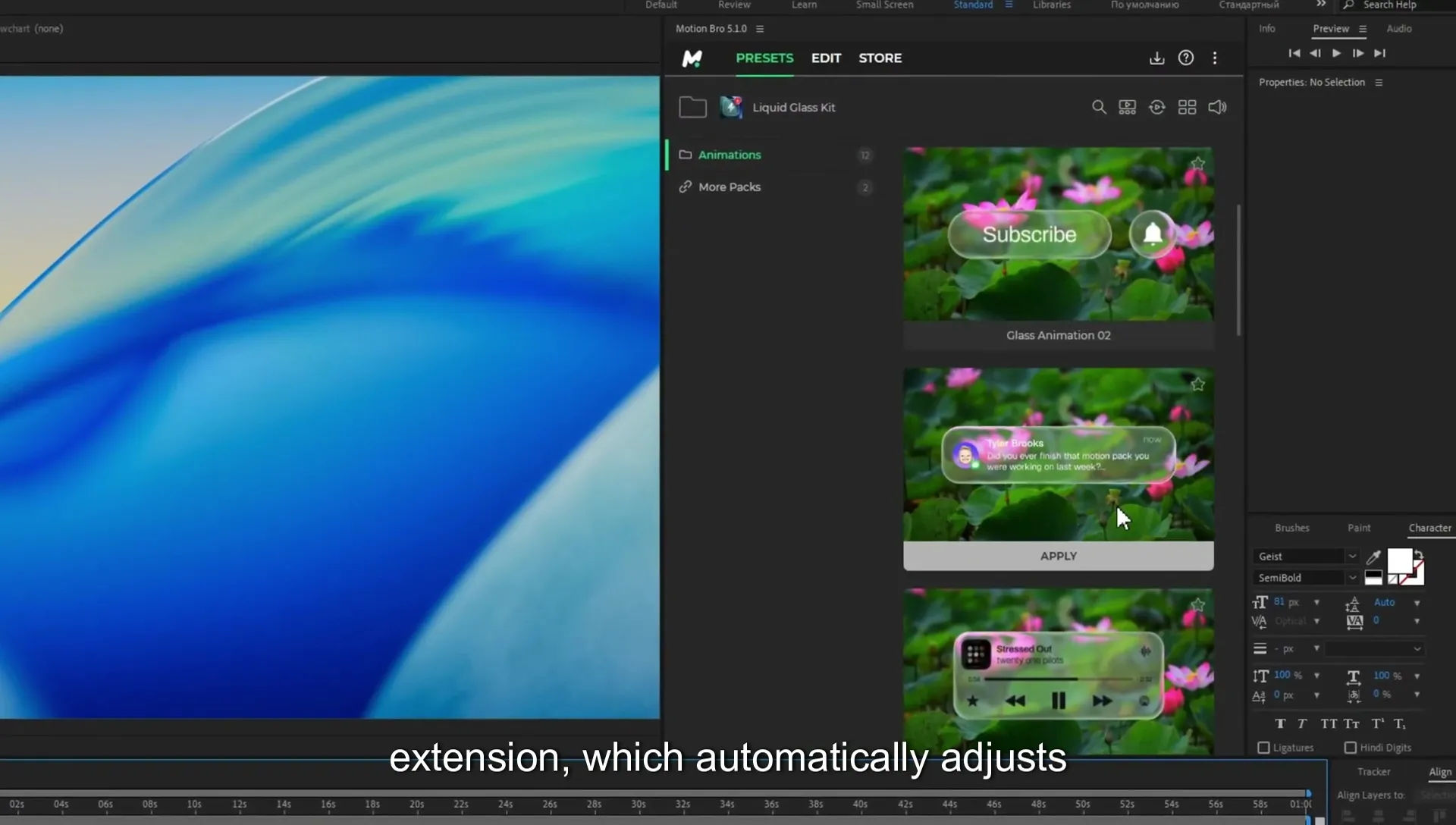Favorite the notification preset with its star
Viewport: 1456px width, 825px height.
coord(1197,384)
